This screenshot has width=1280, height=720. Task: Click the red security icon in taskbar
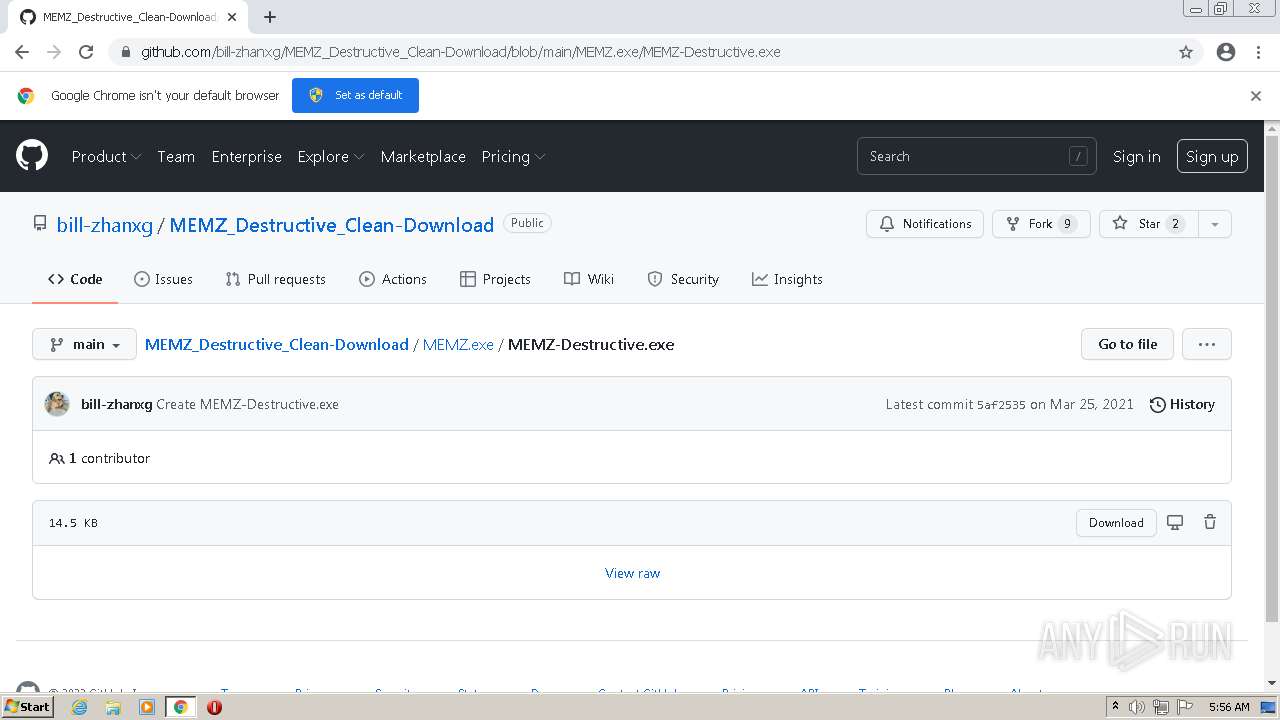tap(214, 707)
